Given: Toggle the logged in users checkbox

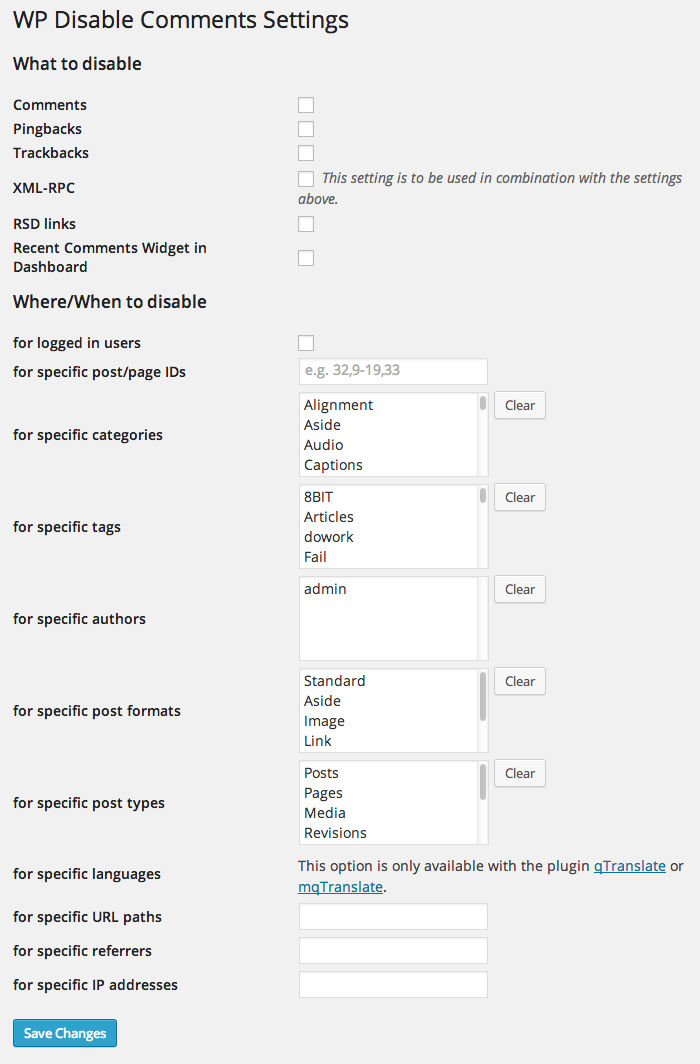Looking at the screenshot, I should tap(306, 343).
